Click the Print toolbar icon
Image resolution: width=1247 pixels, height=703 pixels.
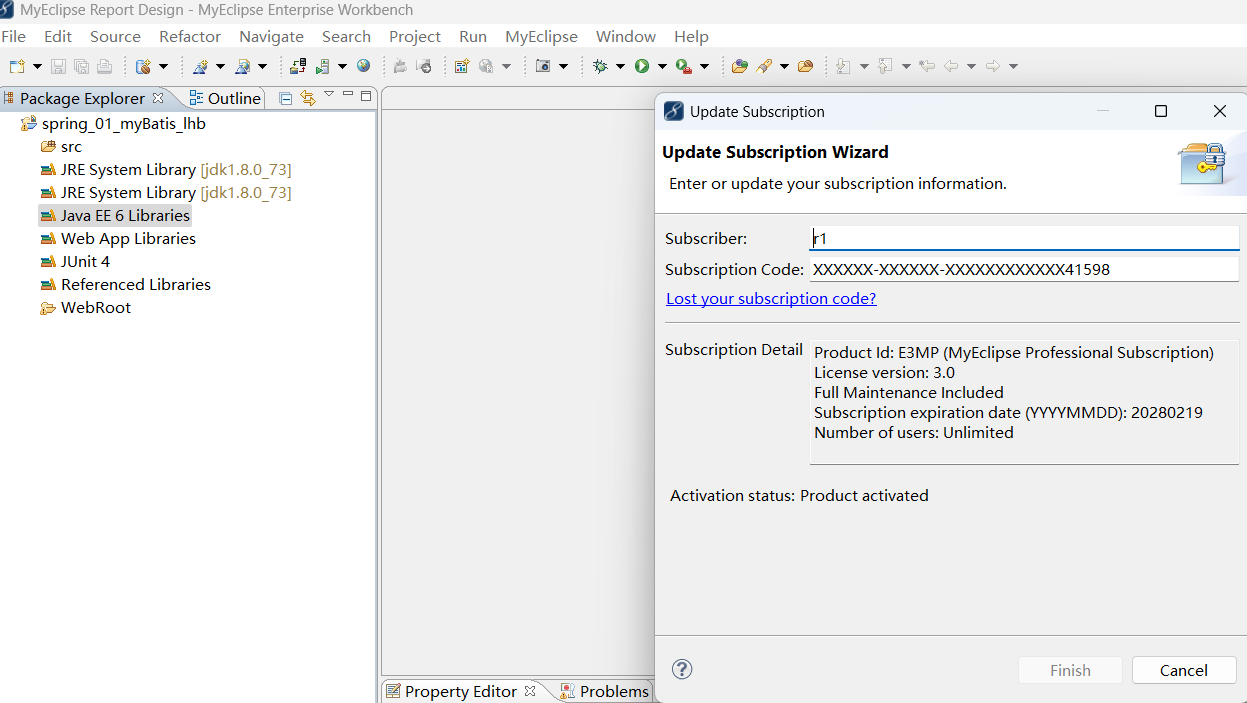pos(104,66)
